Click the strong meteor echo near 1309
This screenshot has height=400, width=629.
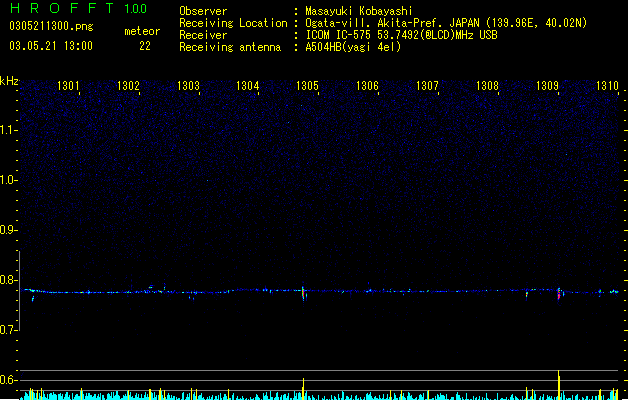click(559, 293)
